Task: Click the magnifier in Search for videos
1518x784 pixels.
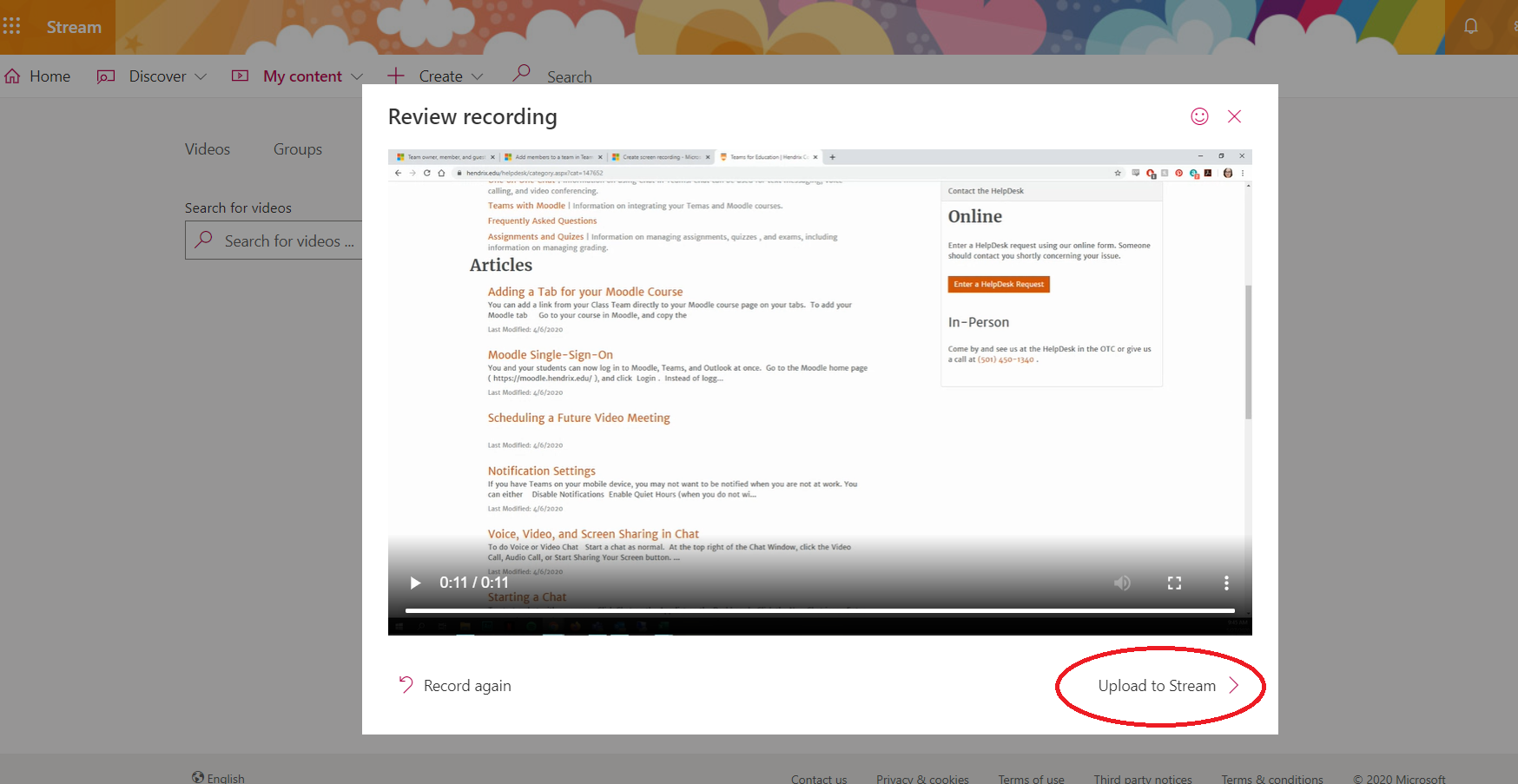Action: tap(204, 239)
